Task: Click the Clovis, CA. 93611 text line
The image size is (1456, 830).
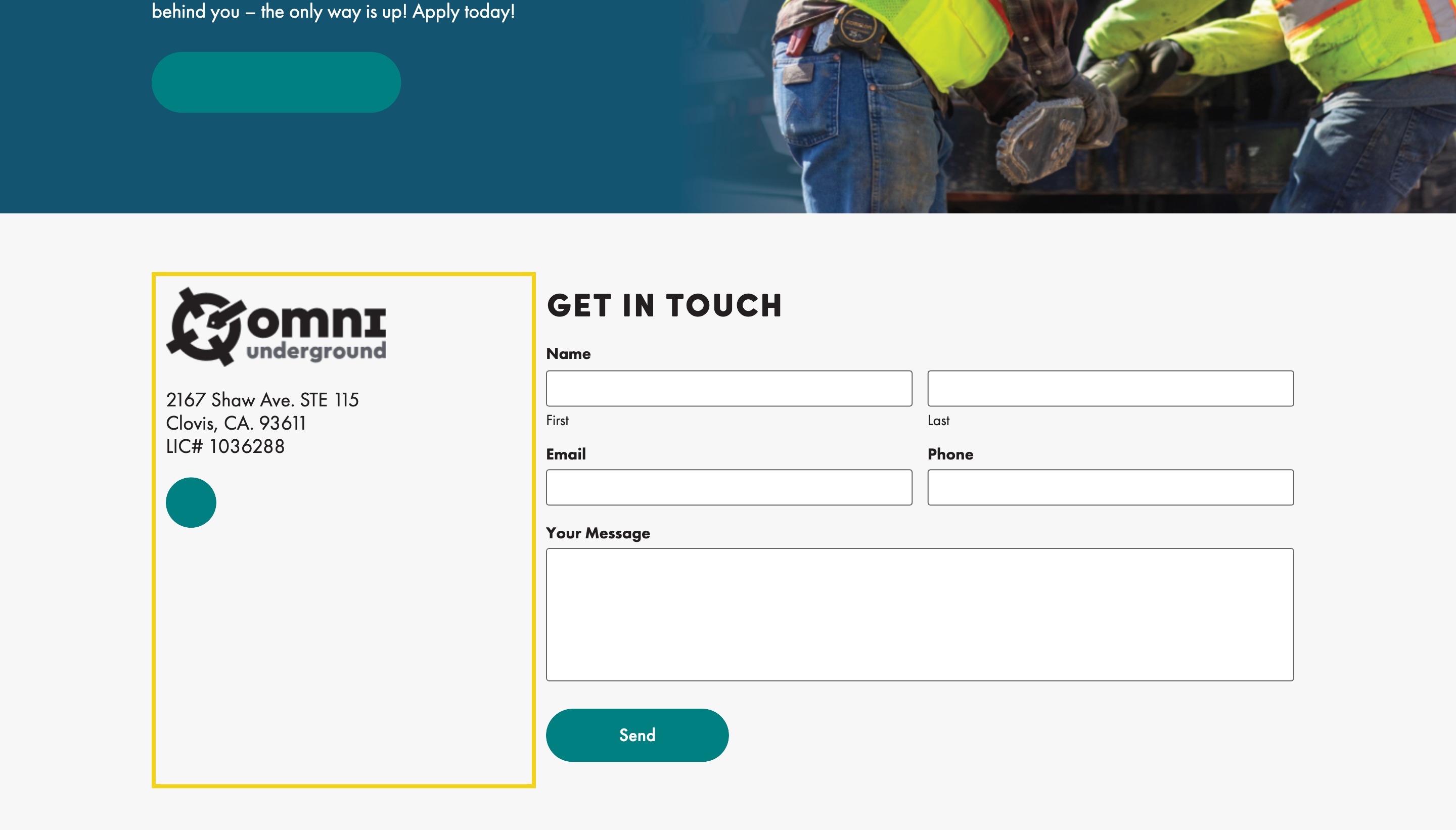Action: click(x=236, y=423)
